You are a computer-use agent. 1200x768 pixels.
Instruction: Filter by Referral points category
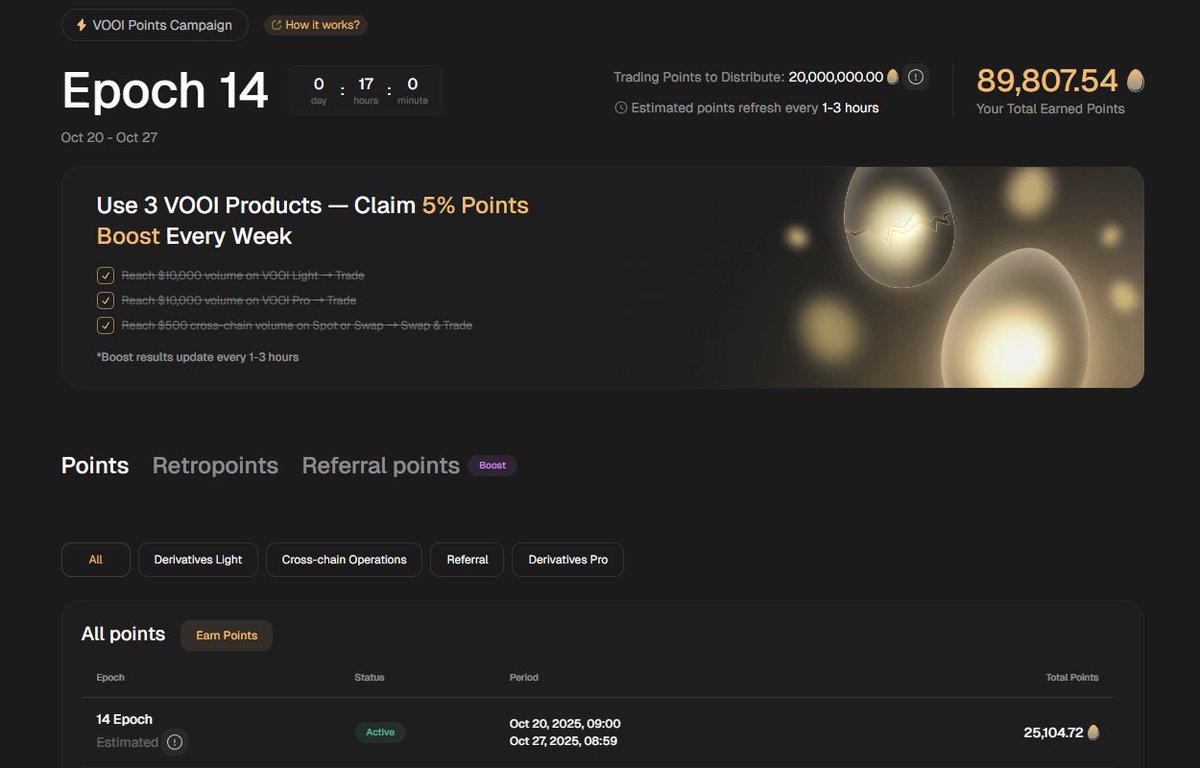pos(467,560)
